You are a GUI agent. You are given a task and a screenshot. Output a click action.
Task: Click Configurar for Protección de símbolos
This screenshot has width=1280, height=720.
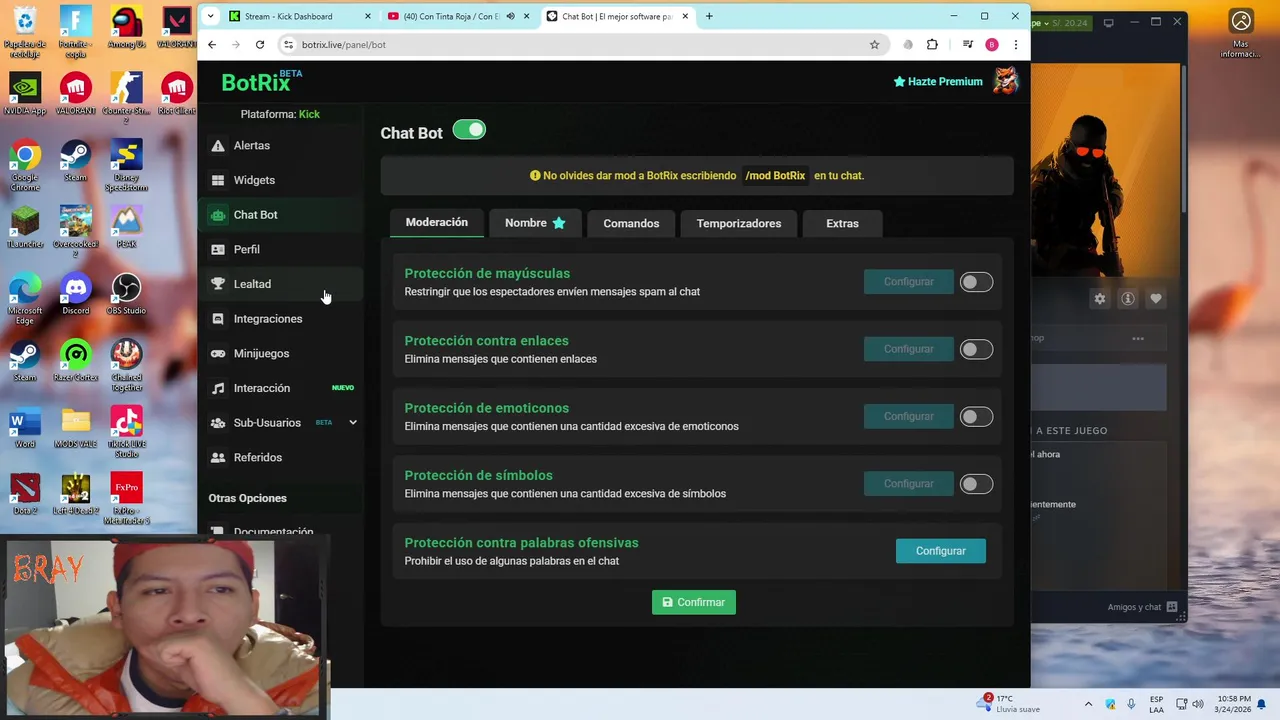pyautogui.click(x=908, y=483)
